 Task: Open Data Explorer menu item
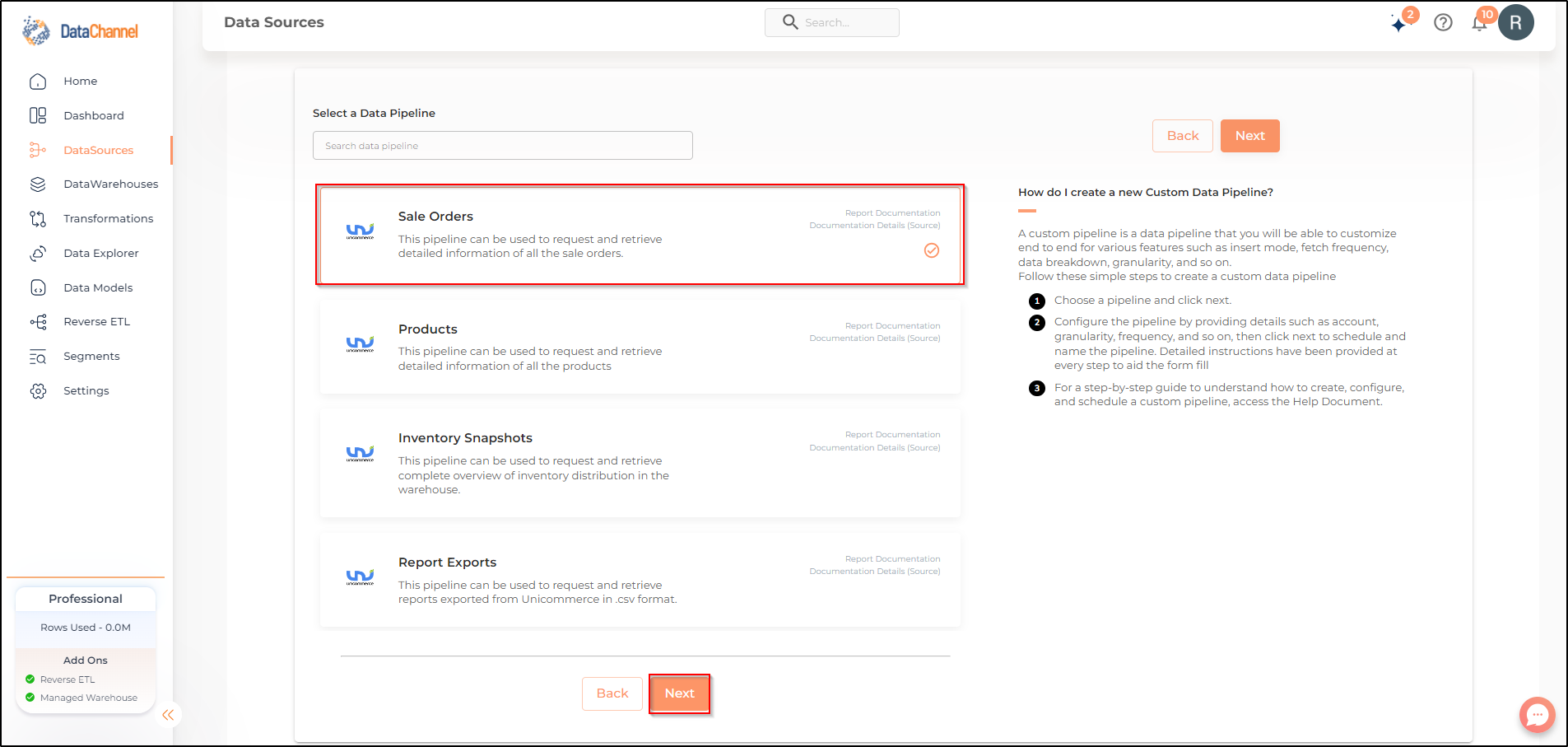point(101,254)
